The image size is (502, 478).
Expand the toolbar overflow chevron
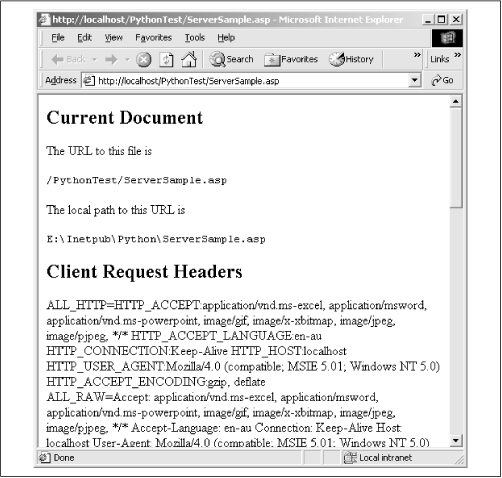click(417, 55)
